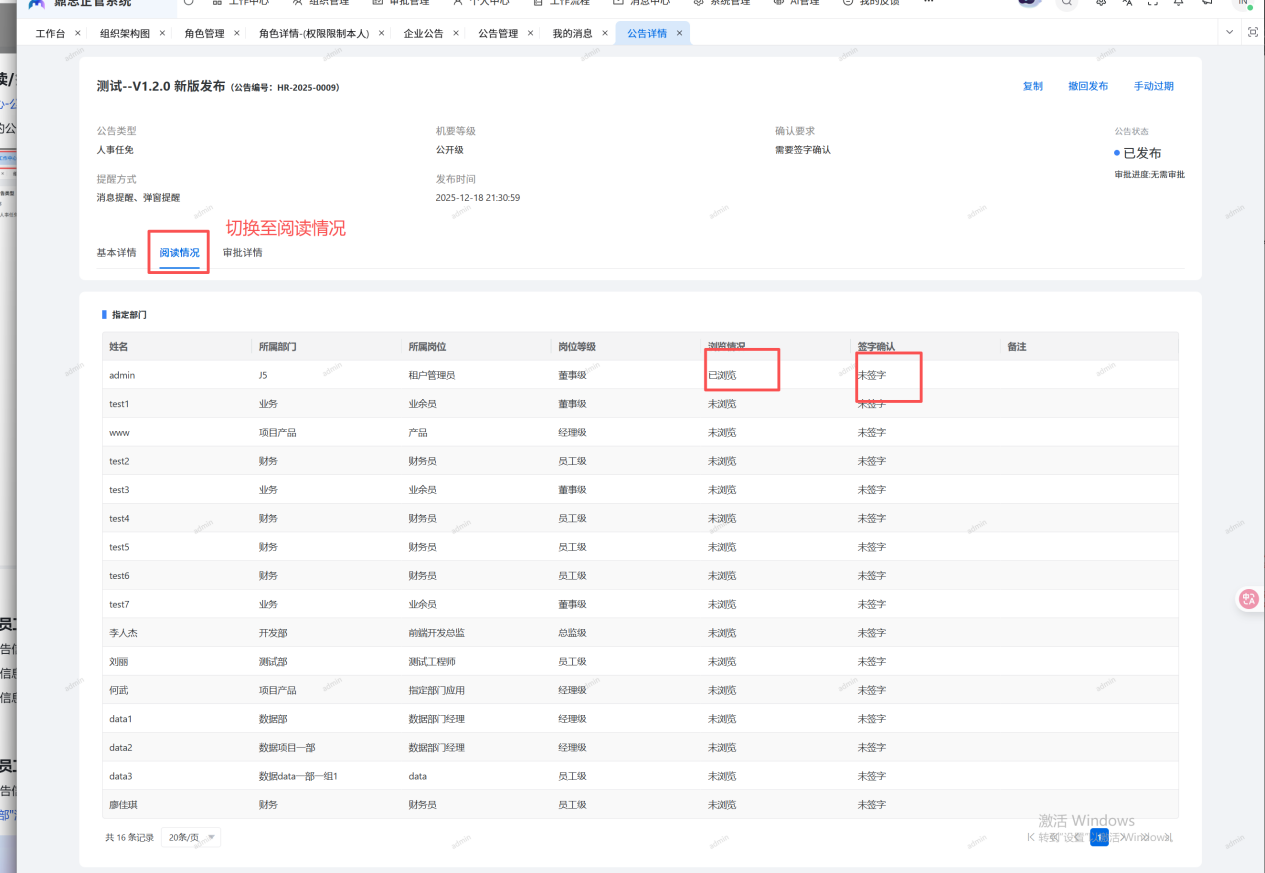
Task: Open the pink floating assistant icon
Action: [x=1248, y=599]
